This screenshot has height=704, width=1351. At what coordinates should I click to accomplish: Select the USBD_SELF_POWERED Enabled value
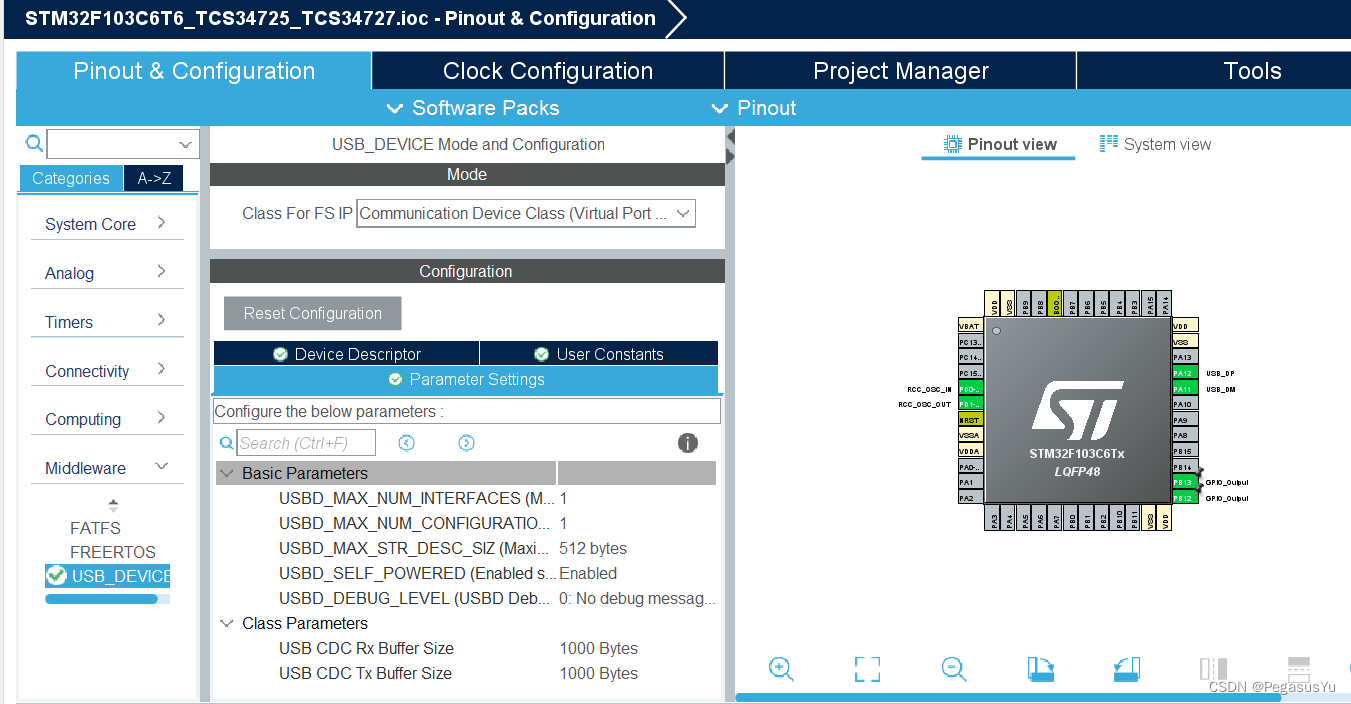(588, 573)
